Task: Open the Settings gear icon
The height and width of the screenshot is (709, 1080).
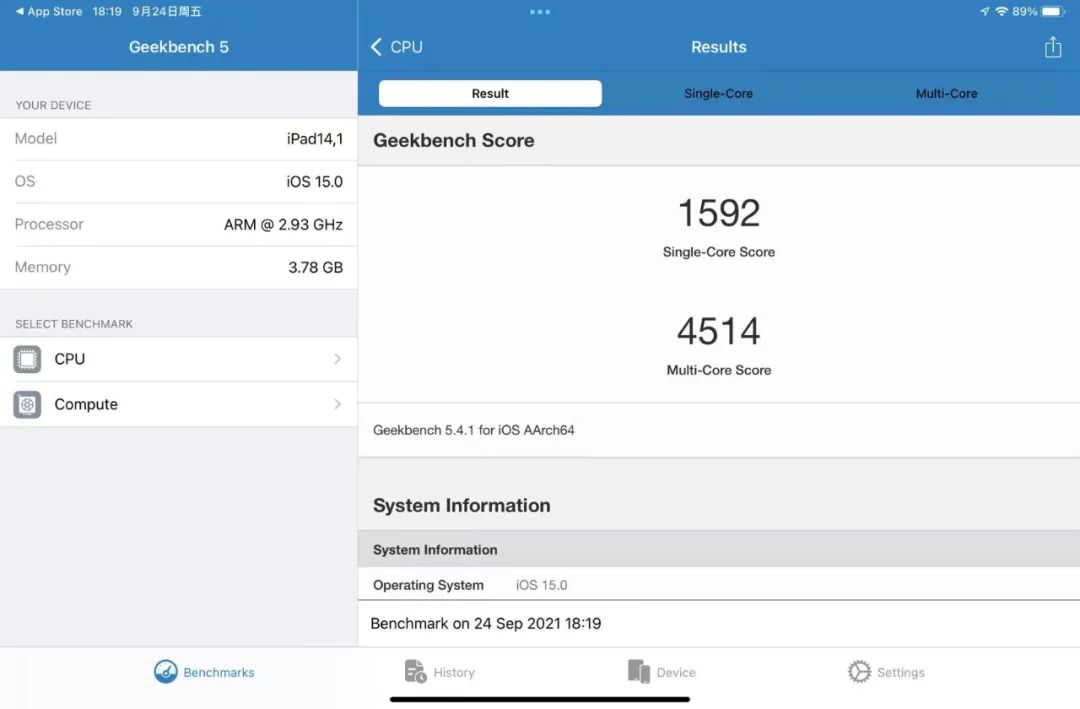Action: 858,671
